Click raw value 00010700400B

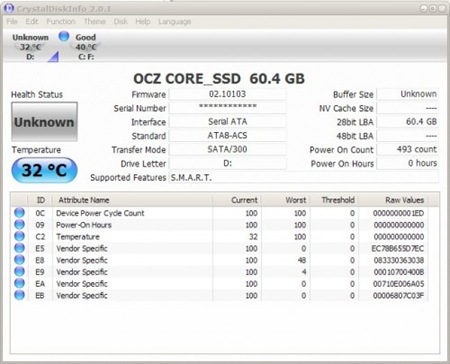(399, 272)
